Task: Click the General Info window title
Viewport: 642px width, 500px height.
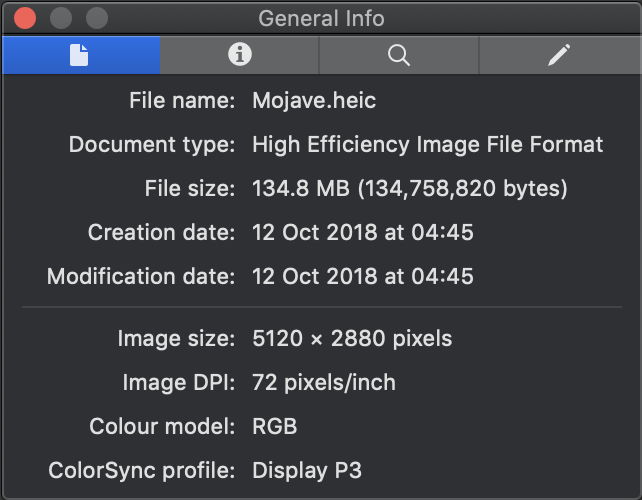Action: click(321, 19)
